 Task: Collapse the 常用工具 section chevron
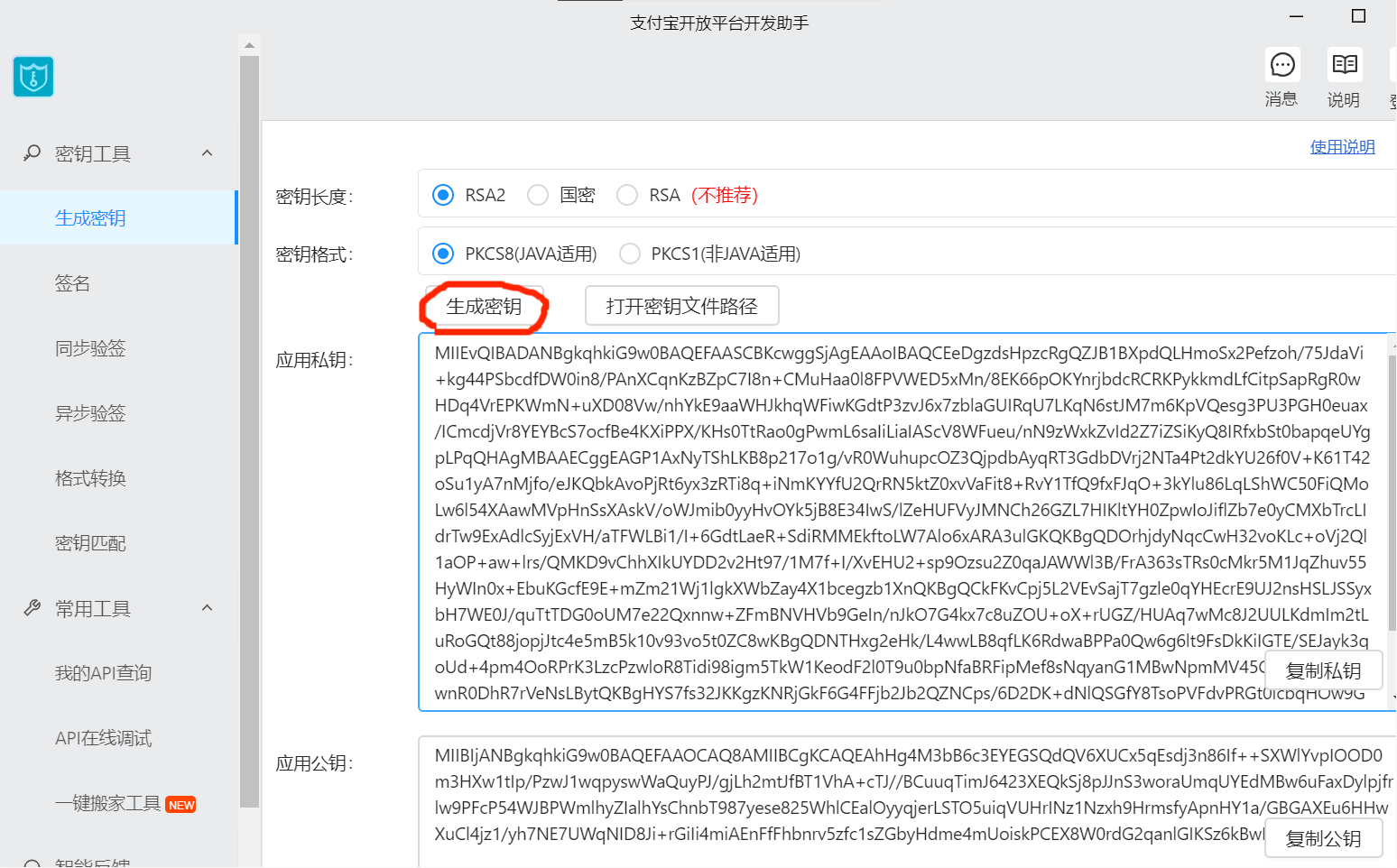(x=208, y=608)
